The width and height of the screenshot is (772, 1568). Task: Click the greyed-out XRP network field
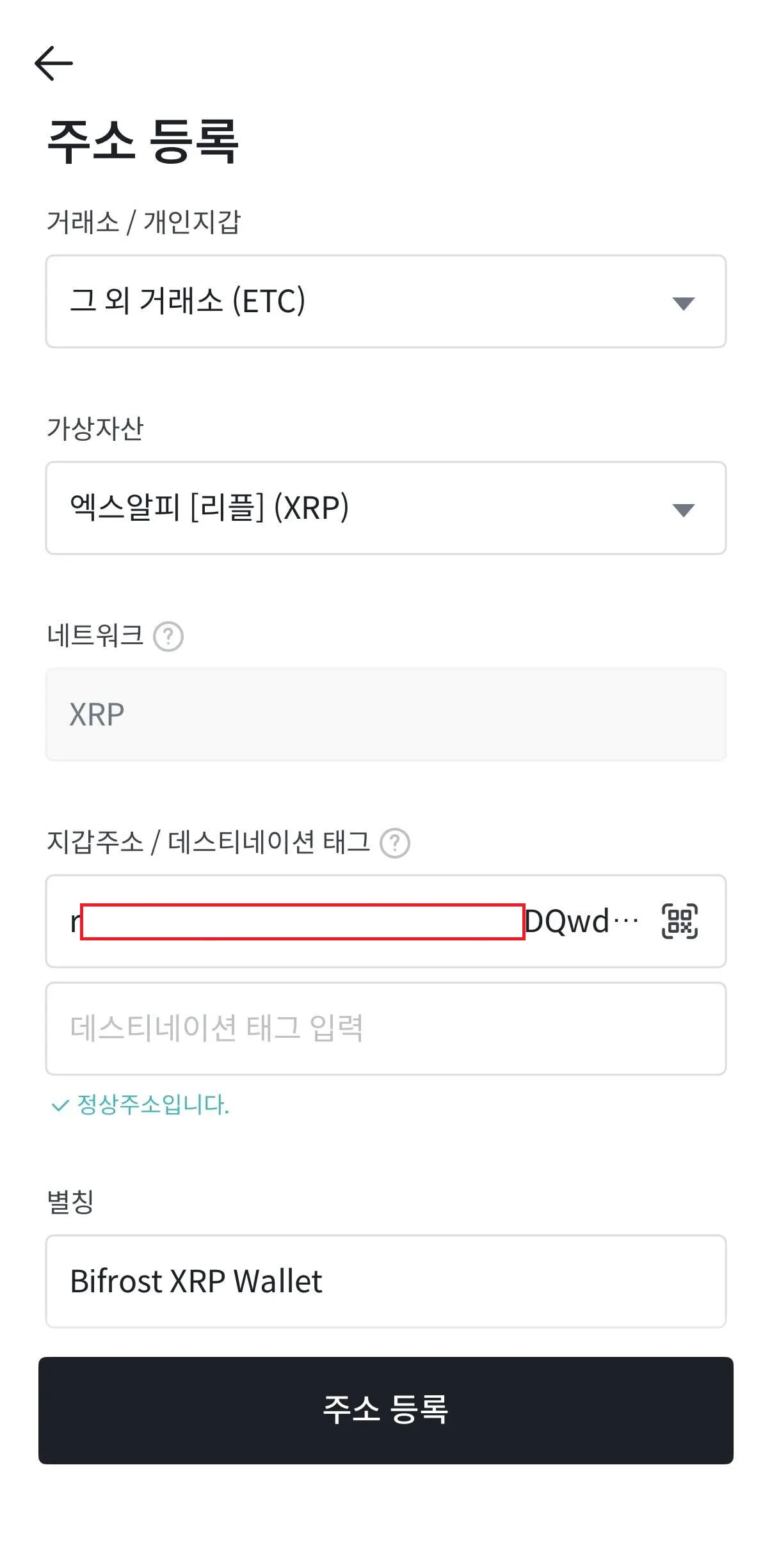point(385,715)
